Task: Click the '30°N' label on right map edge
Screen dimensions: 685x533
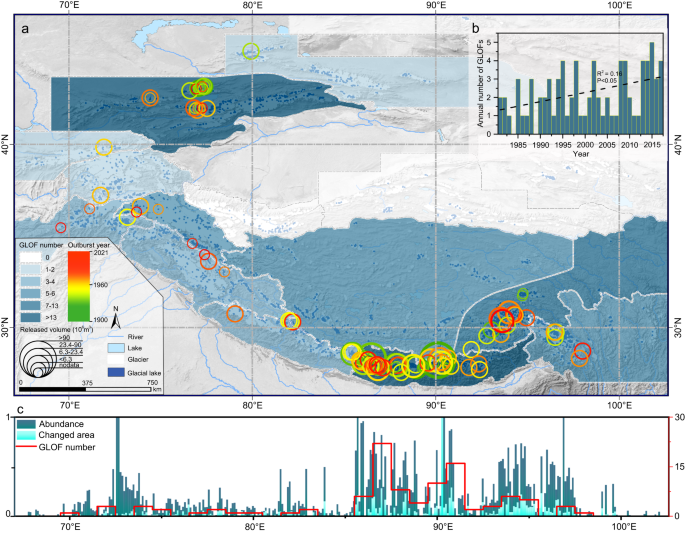Action: pyautogui.click(x=678, y=327)
